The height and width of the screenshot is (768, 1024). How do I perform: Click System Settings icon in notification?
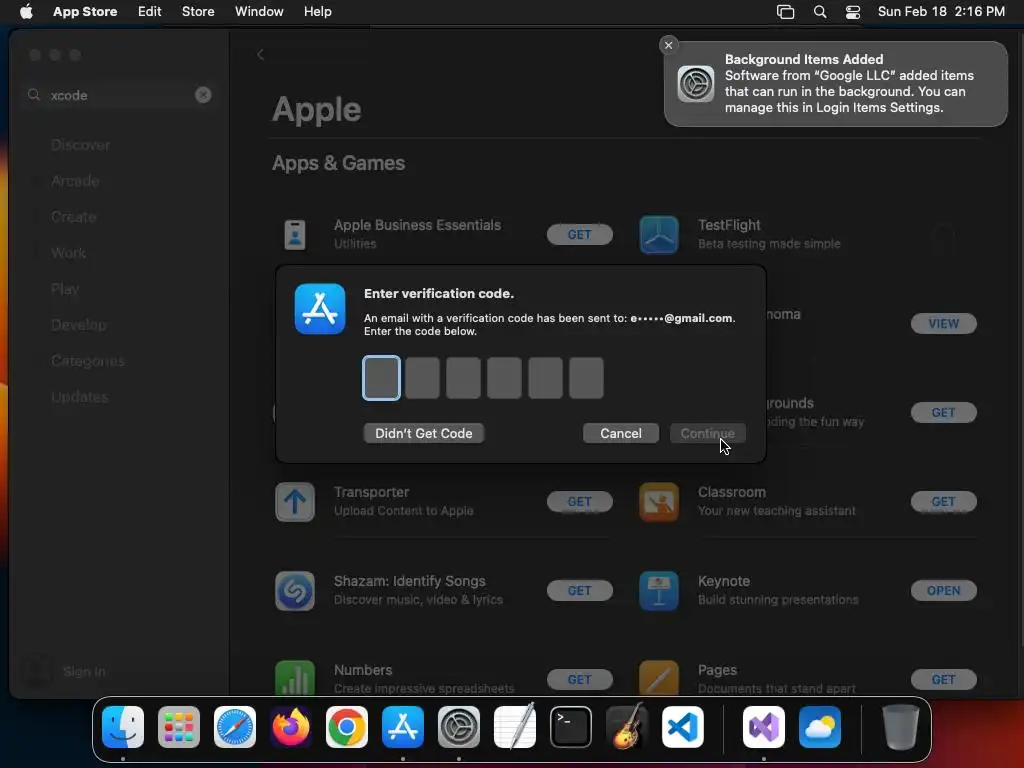(x=696, y=84)
